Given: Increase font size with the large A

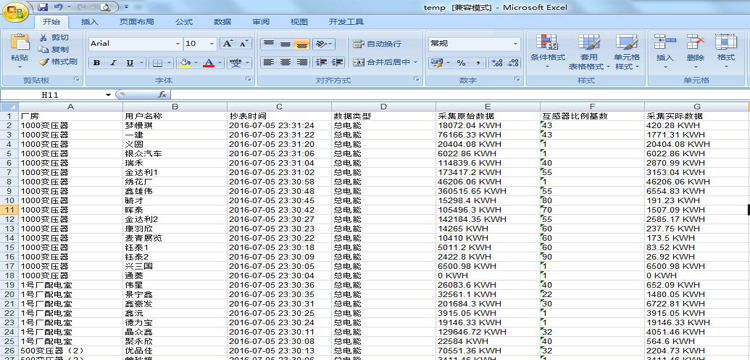Looking at the screenshot, I should (227, 44).
